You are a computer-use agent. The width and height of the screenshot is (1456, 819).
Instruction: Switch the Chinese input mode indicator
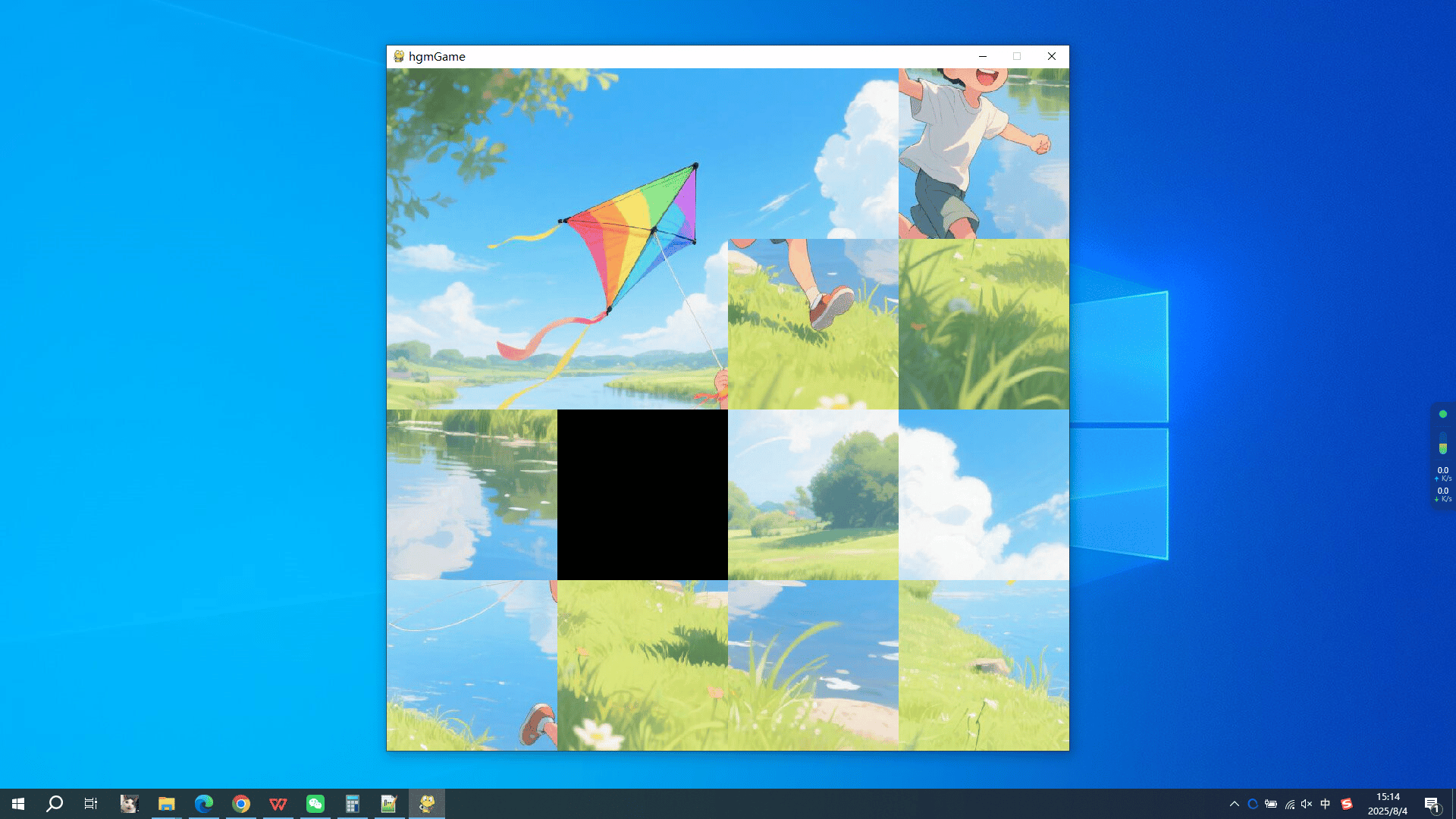1326,804
